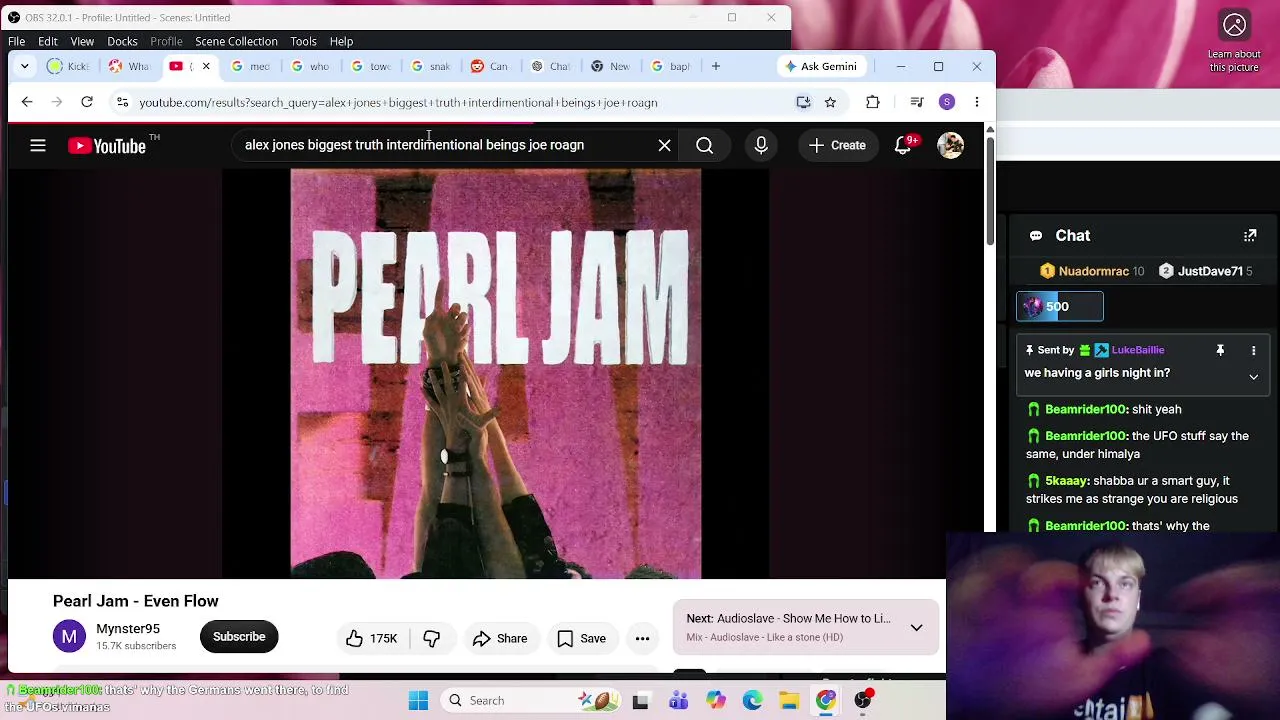Image resolution: width=1280 pixels, height=720 pixels.
Task: Subscribe to the Mynster95 channel
Action: pyautogui.click(x=239, y=637)
